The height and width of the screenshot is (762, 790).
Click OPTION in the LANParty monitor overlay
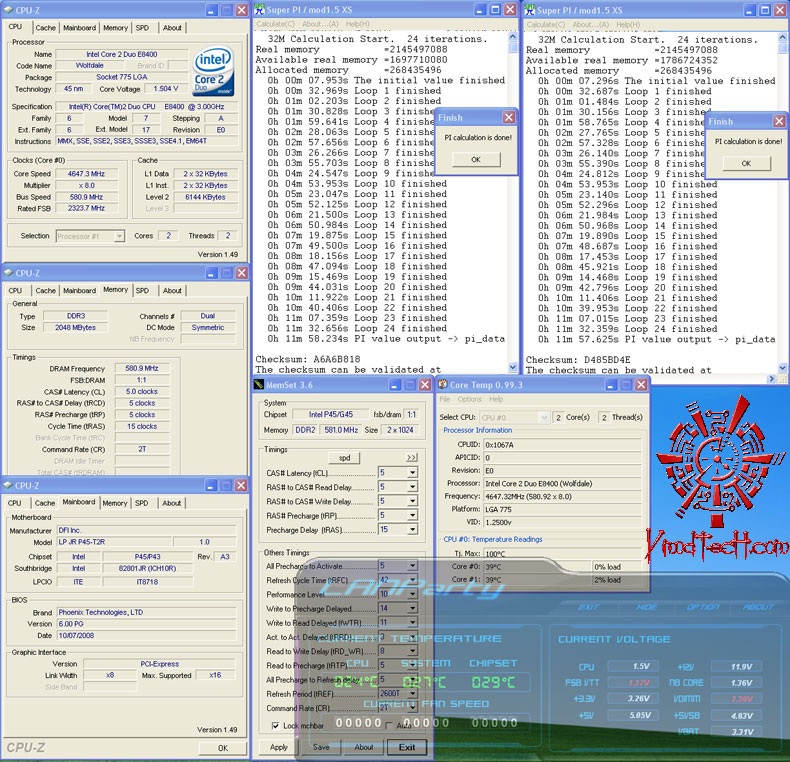coord(703,607)
